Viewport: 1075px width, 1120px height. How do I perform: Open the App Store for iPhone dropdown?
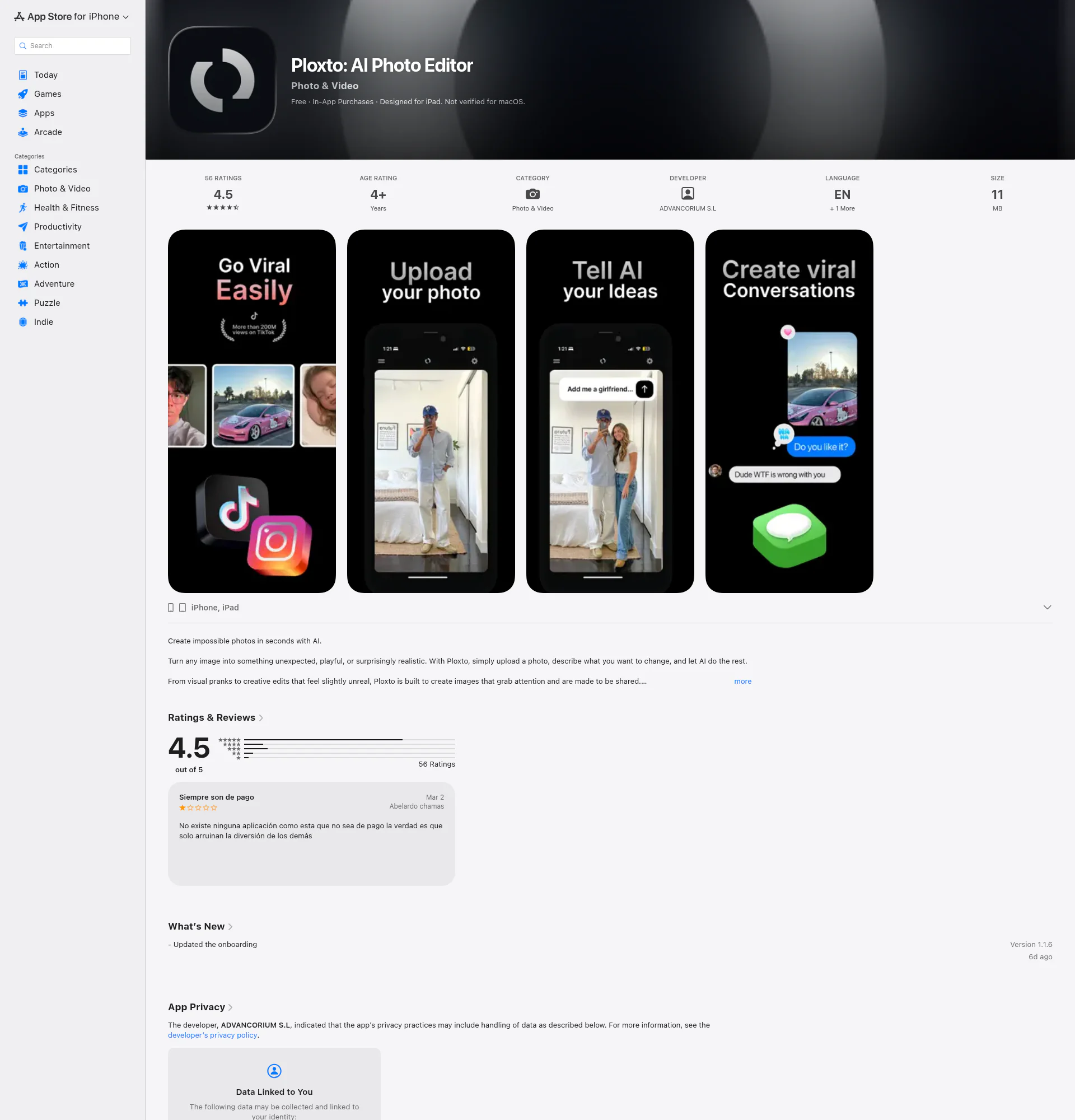click(x=72, y=17)
